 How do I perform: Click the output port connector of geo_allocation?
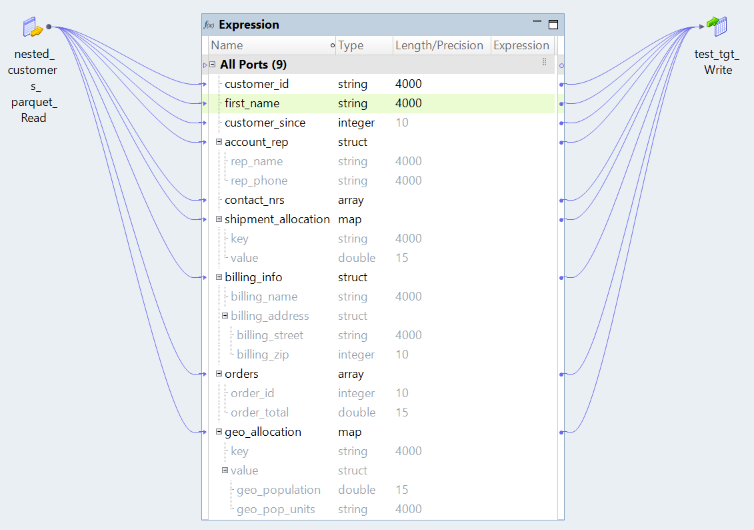[x=561, y=432]
